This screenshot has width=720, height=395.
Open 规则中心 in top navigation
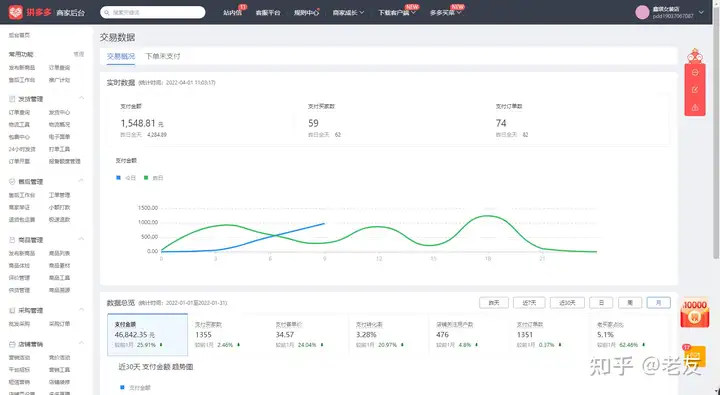[306, 12]
